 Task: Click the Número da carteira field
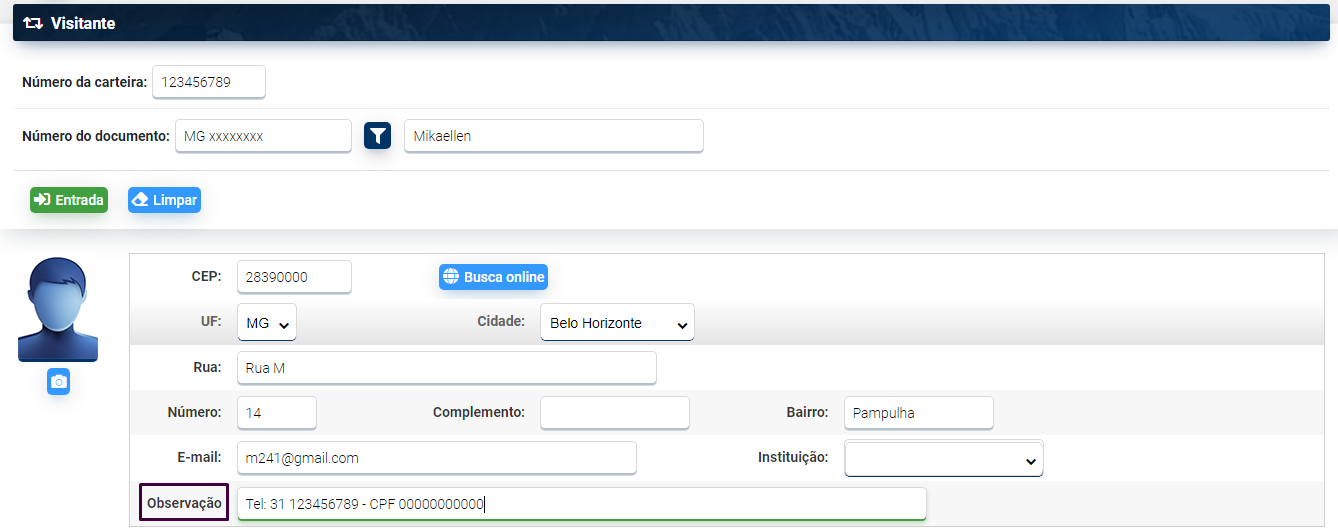tap(209, 82)
